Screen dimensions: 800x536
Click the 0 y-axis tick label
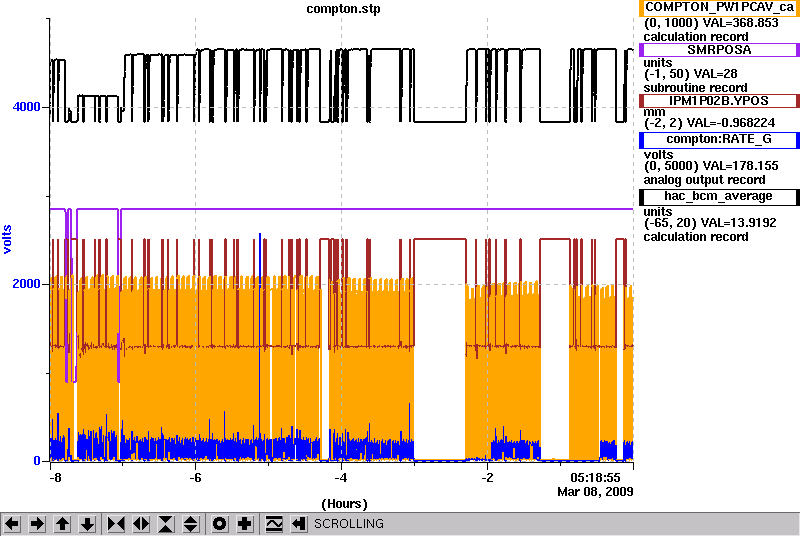(x=37, y=461)
